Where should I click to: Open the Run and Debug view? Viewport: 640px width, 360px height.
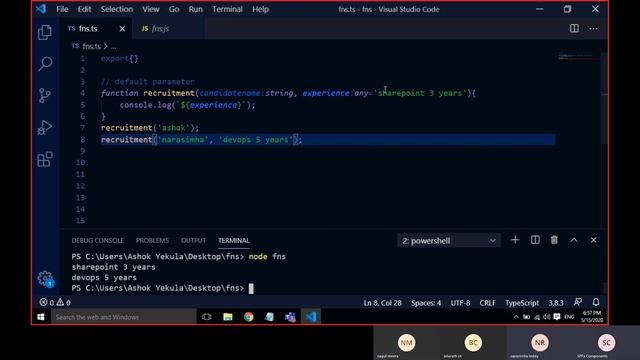[45, 127]
